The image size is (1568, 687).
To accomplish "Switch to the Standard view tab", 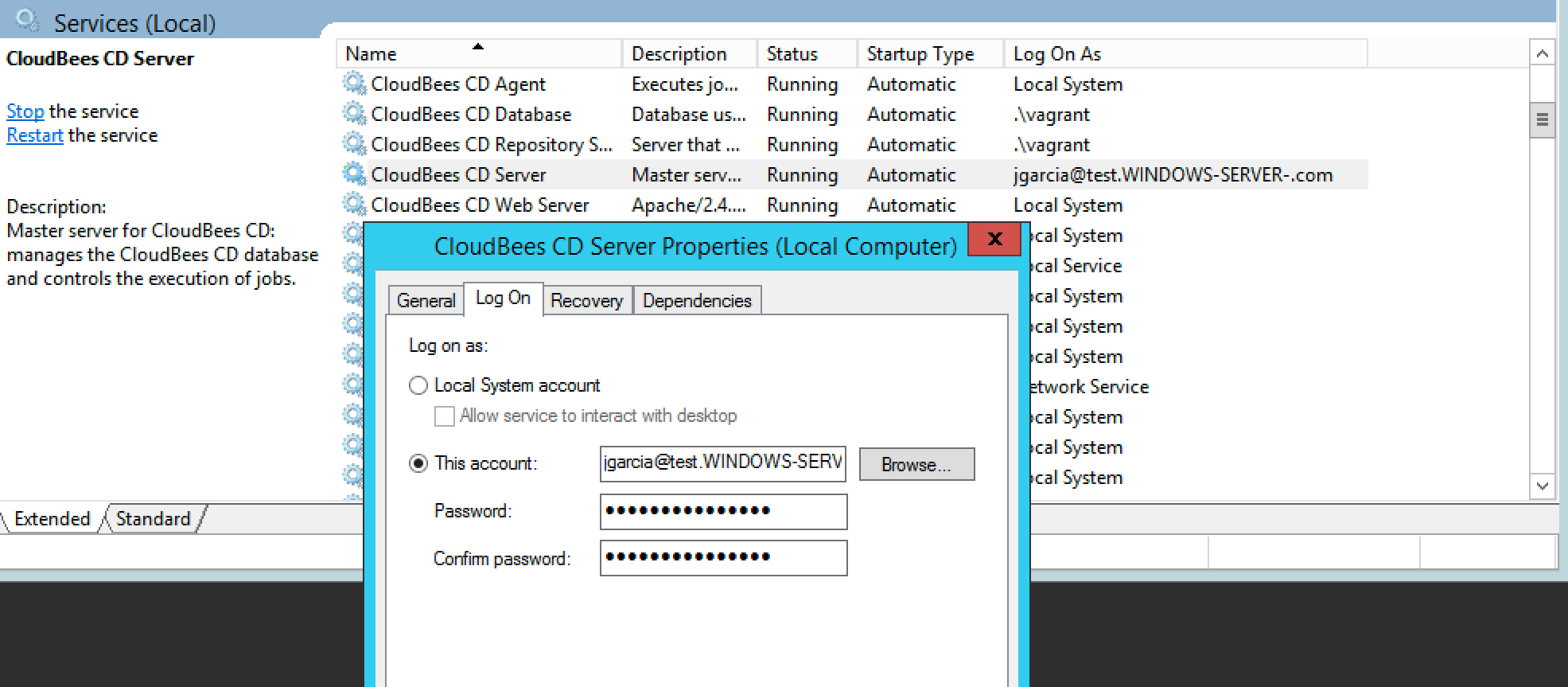I will coord(154,519).
